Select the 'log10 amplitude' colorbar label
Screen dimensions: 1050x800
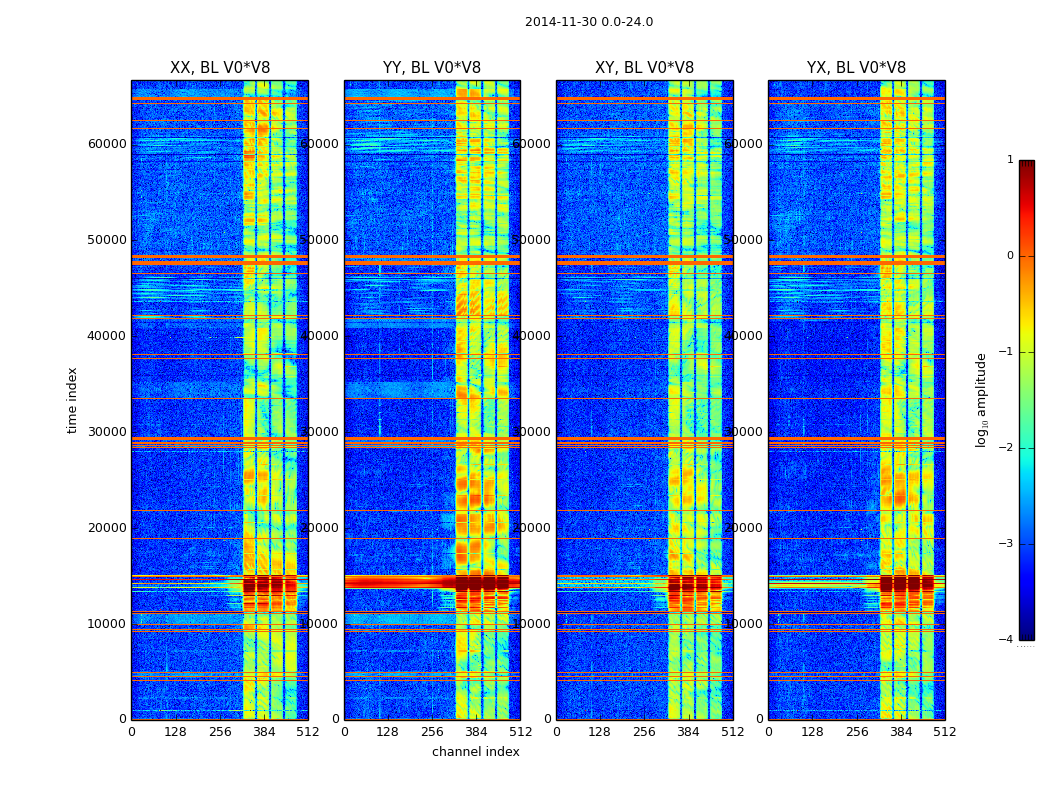point(982,400)
